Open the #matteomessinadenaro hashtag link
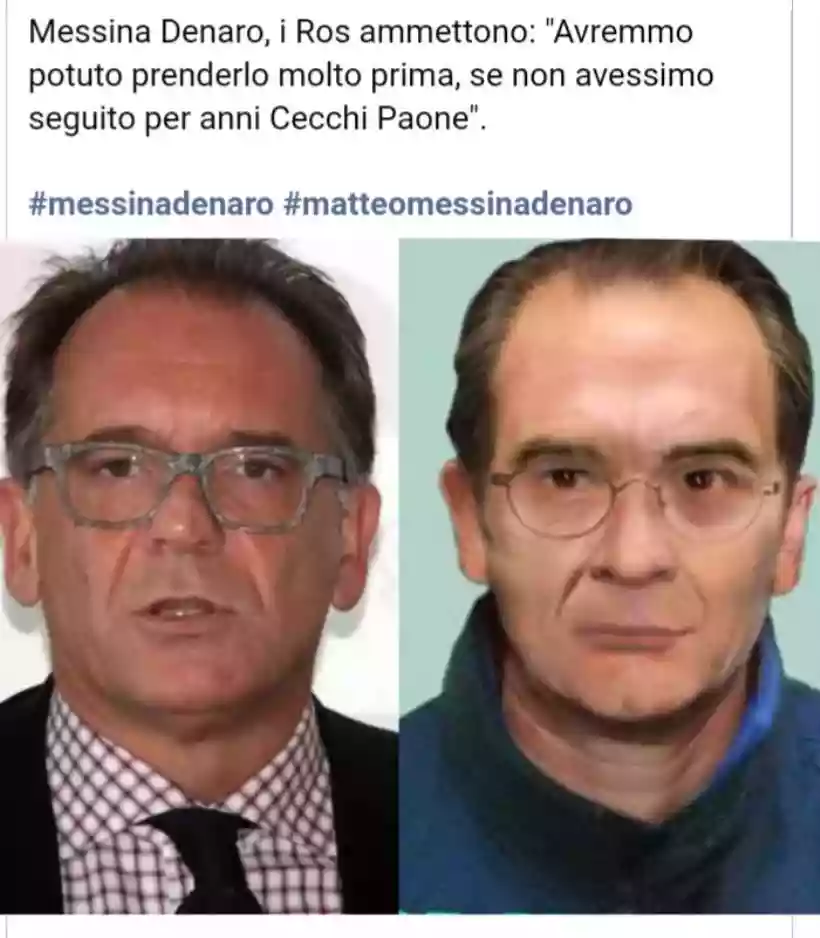 (x=458, y=204)
